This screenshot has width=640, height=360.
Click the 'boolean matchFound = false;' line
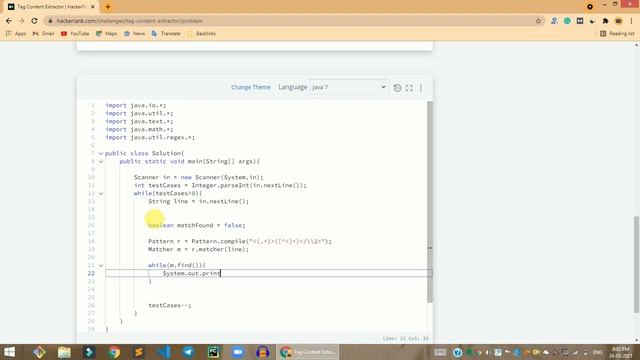197,225
